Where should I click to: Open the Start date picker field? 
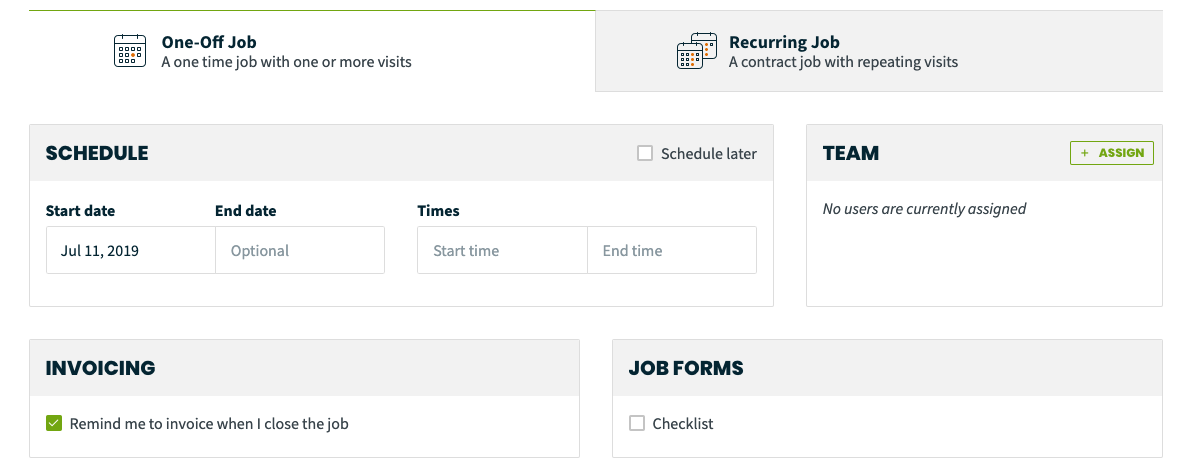pyautogui.click(x=131, y=251)
